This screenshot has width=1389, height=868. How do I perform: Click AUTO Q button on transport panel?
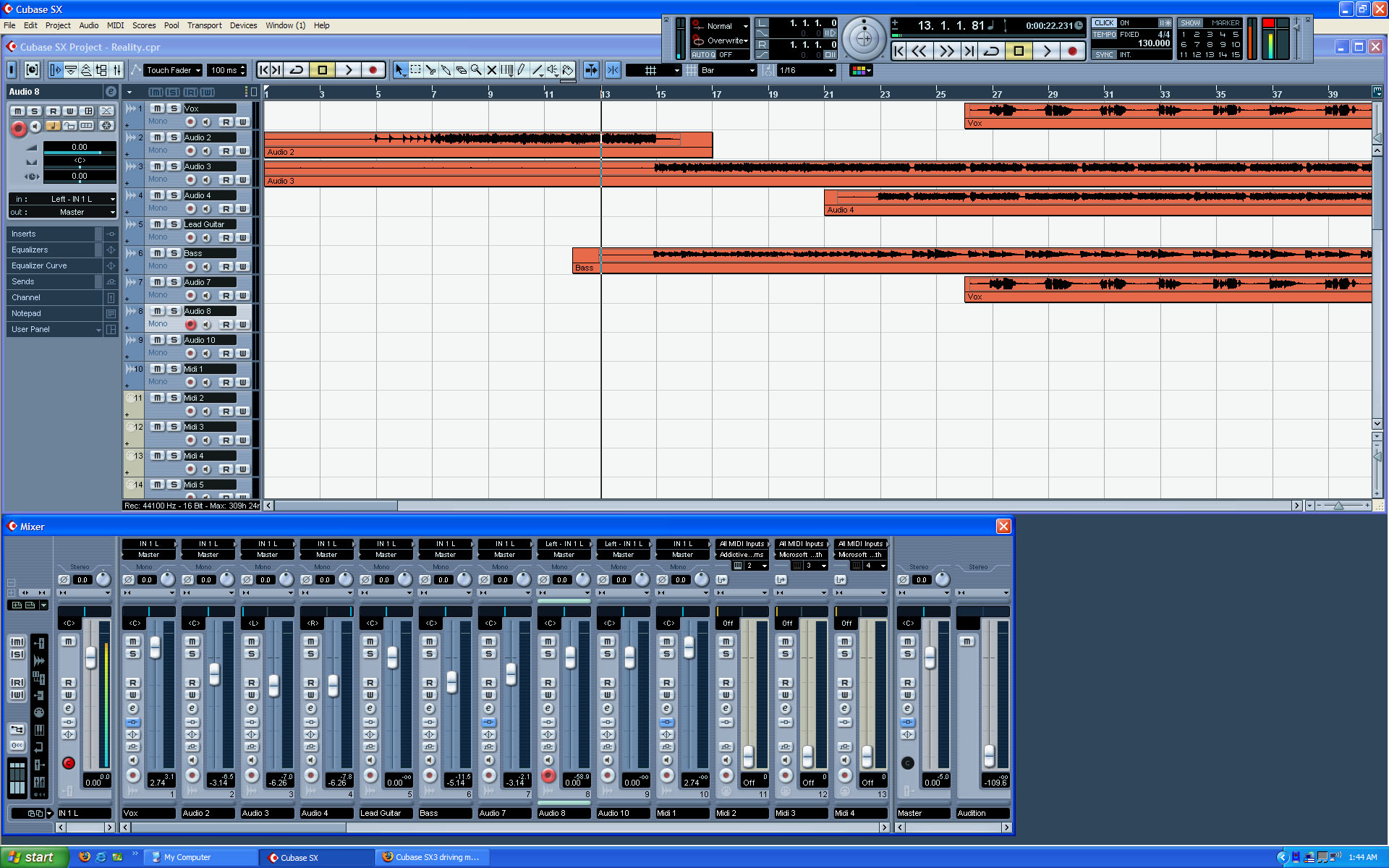pyautogui.click(x=703, y=55)
